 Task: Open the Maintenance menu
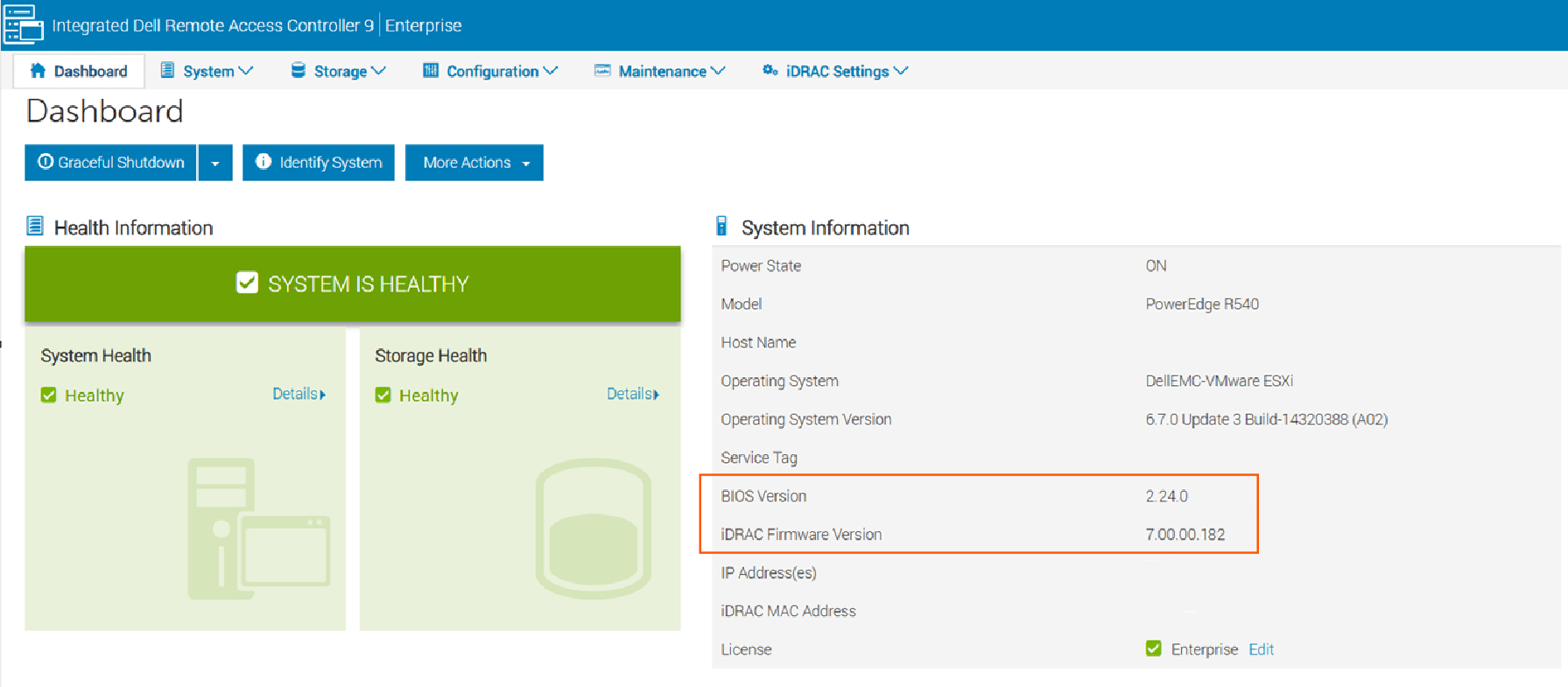659,71
